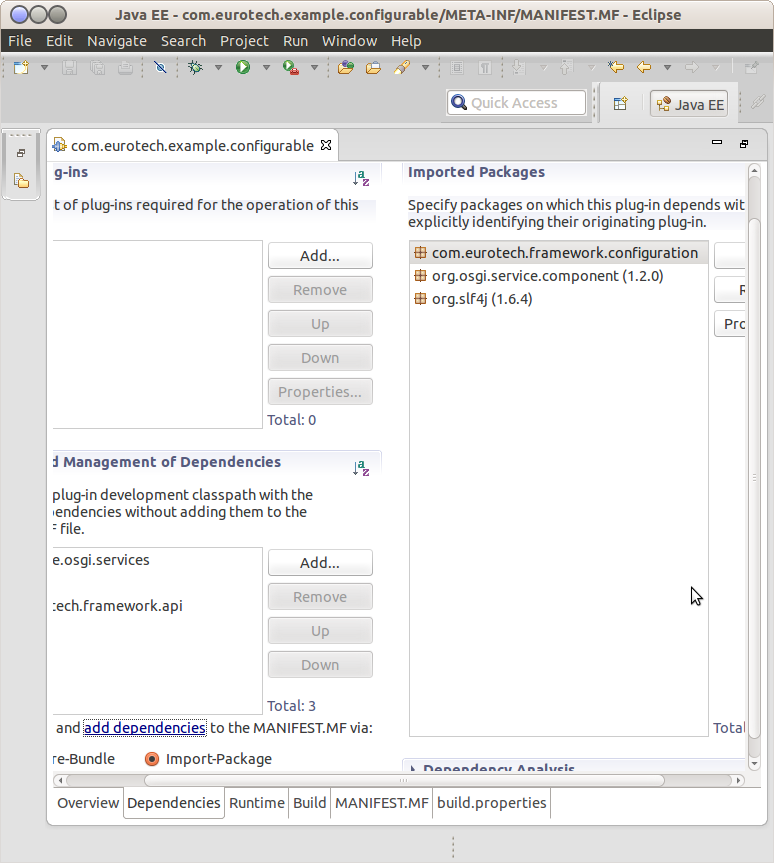The width and height of the screenshot is (774, 863).
Task: Maximize the editor area
Action: (744, 144)
